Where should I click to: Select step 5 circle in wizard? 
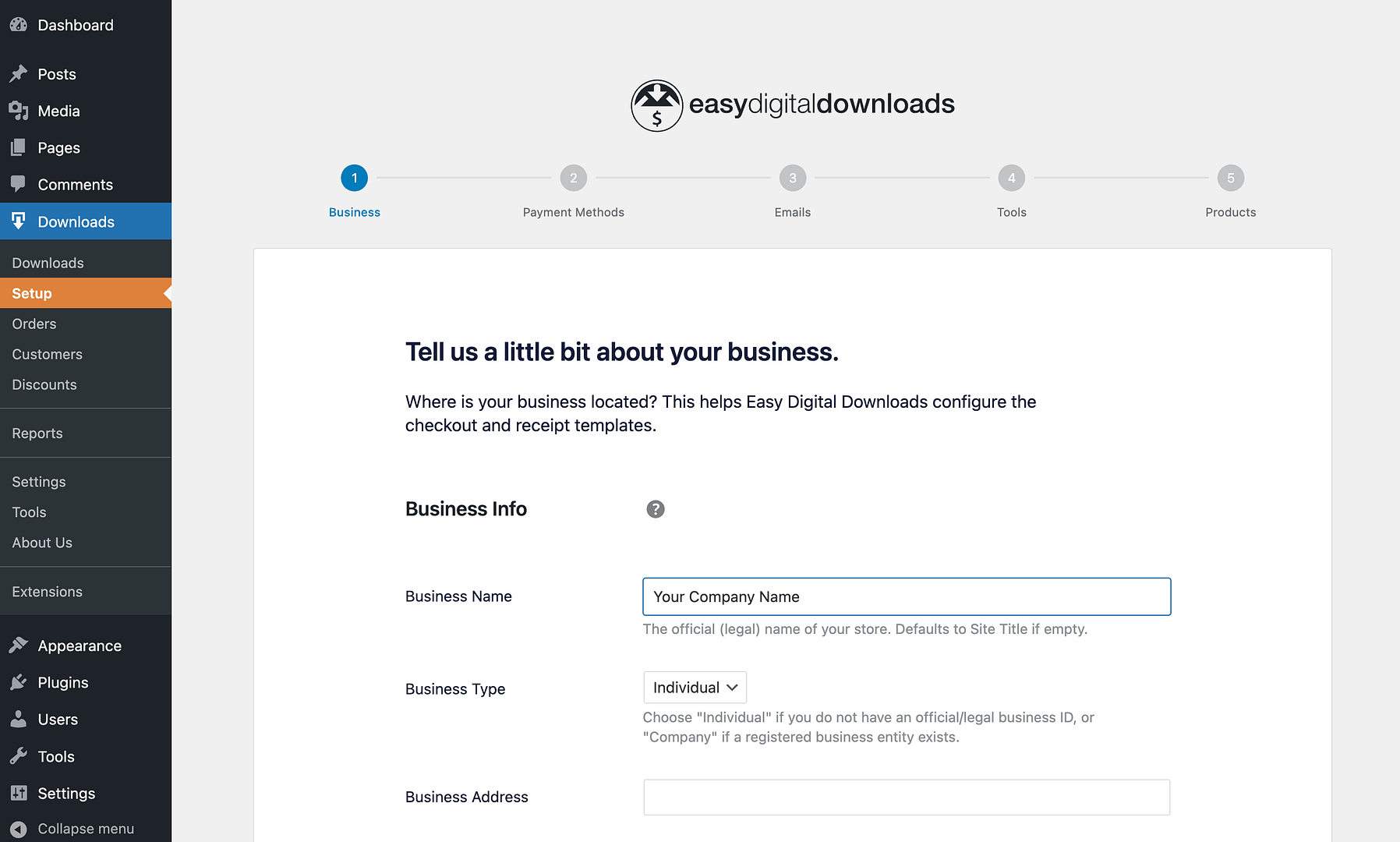pyautogui.click(x=1231, y=178)
